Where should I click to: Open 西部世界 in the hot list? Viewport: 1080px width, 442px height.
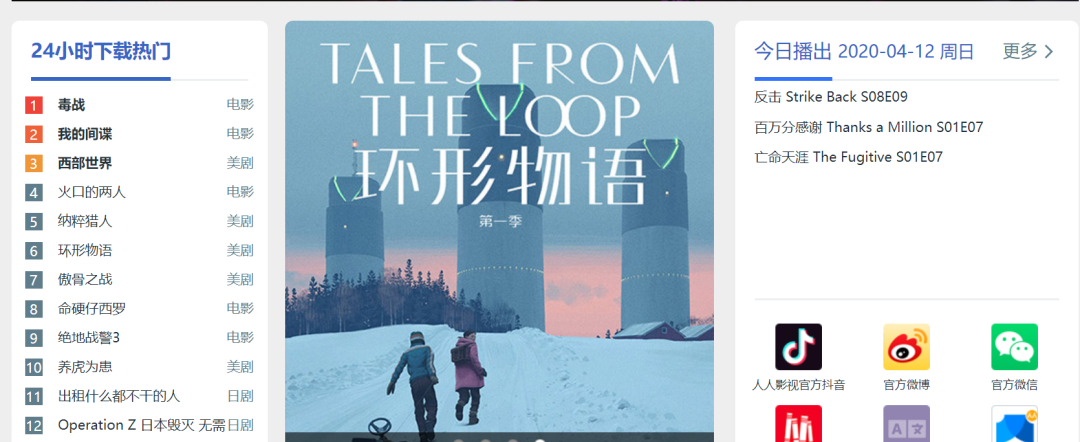click(x=85, y=163)
